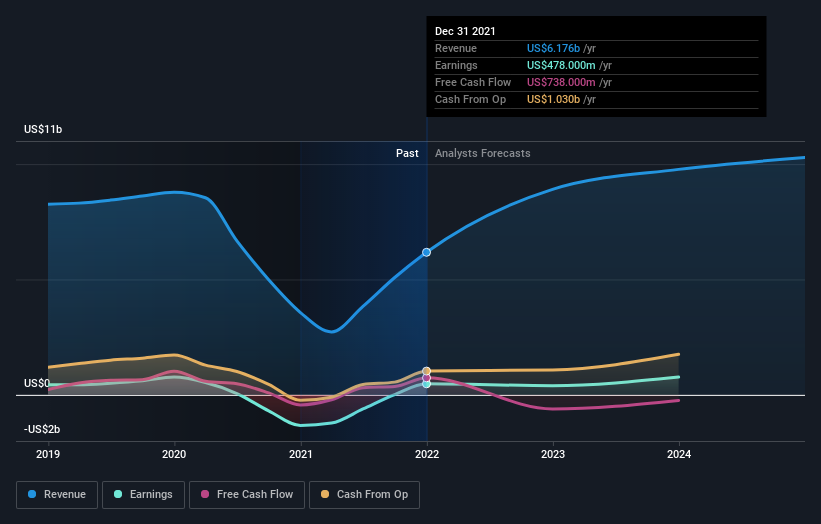
Task: Click the US$738.000m free cash flow value
Action: coord(561,82)
